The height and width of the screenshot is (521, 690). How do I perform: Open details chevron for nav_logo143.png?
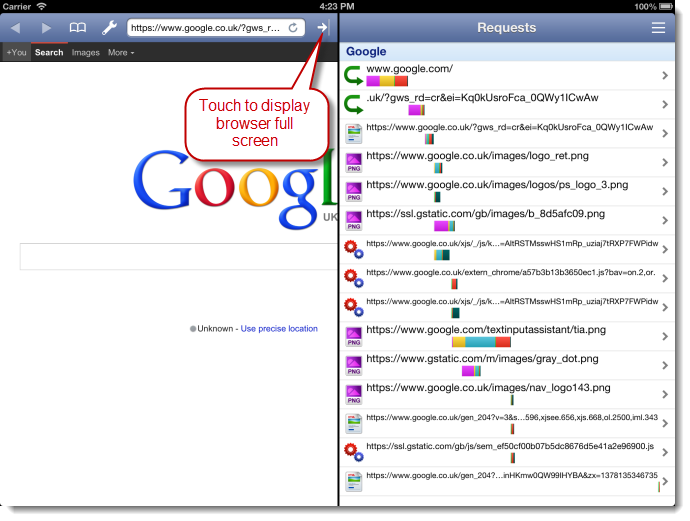tap(665, 394)
